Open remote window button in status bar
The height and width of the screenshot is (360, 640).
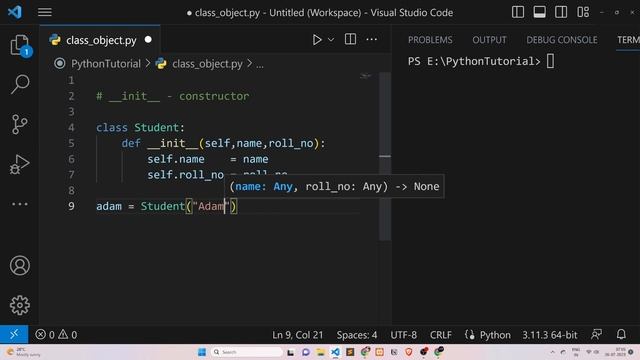coord(14,335)
